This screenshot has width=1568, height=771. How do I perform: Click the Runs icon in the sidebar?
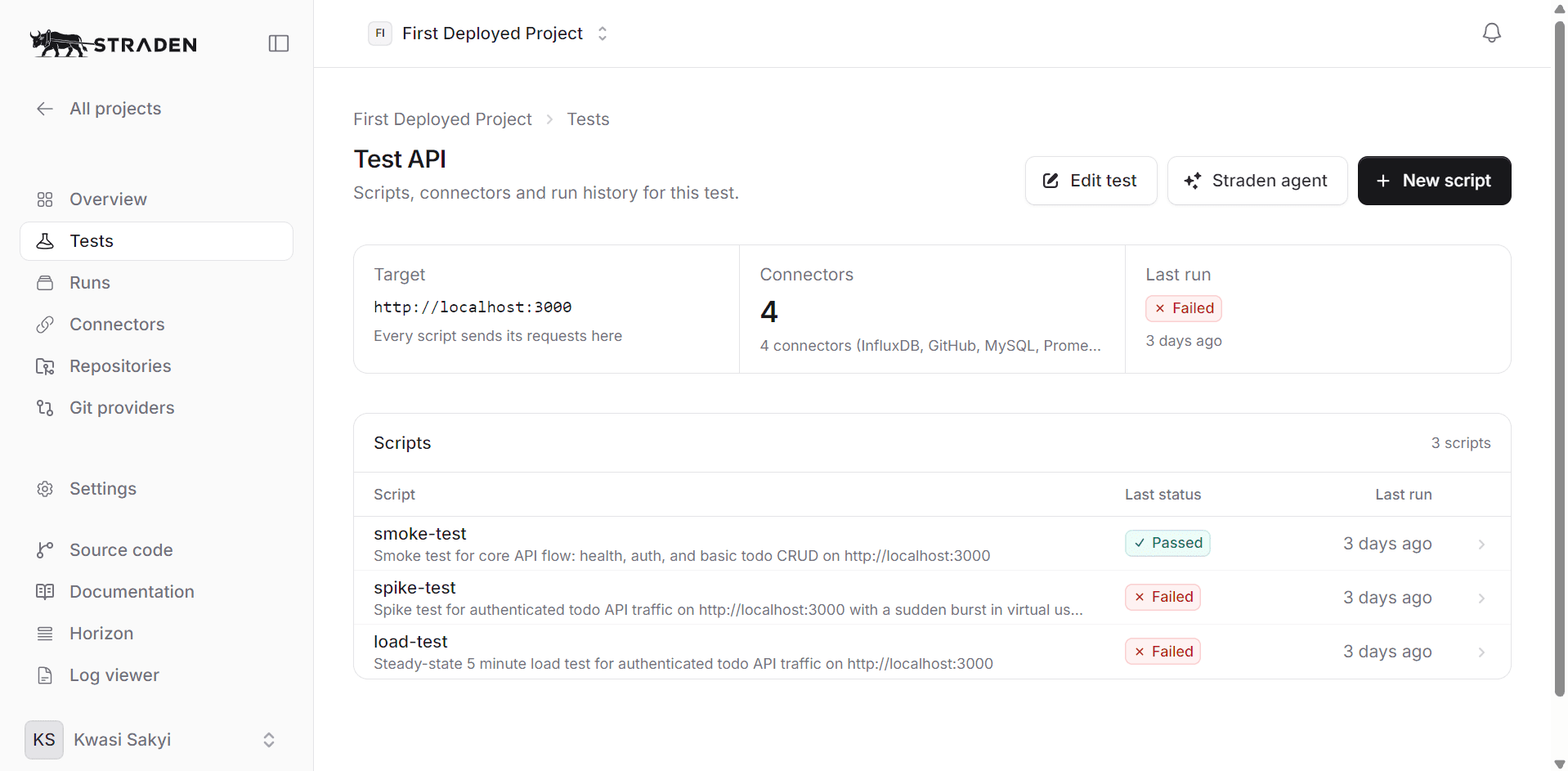point(45,283)
